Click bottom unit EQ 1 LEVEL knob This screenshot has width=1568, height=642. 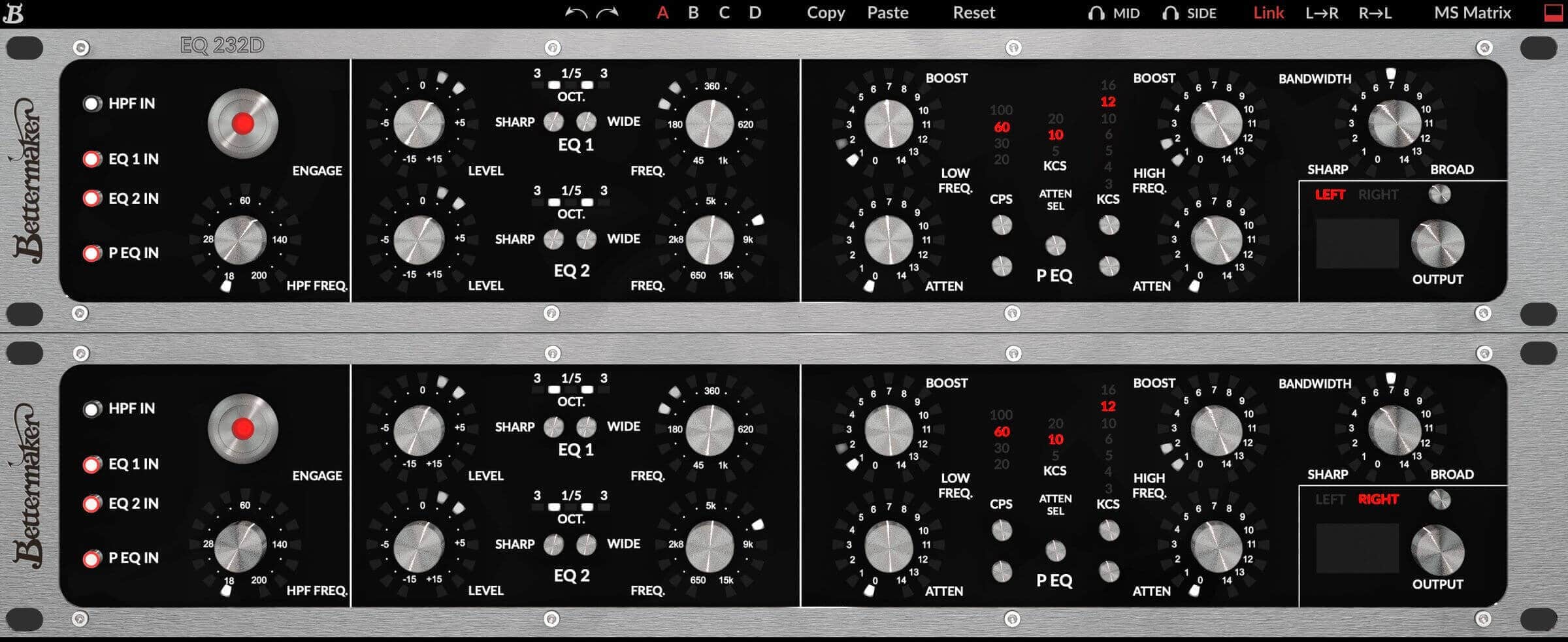(x=419, y=429)
